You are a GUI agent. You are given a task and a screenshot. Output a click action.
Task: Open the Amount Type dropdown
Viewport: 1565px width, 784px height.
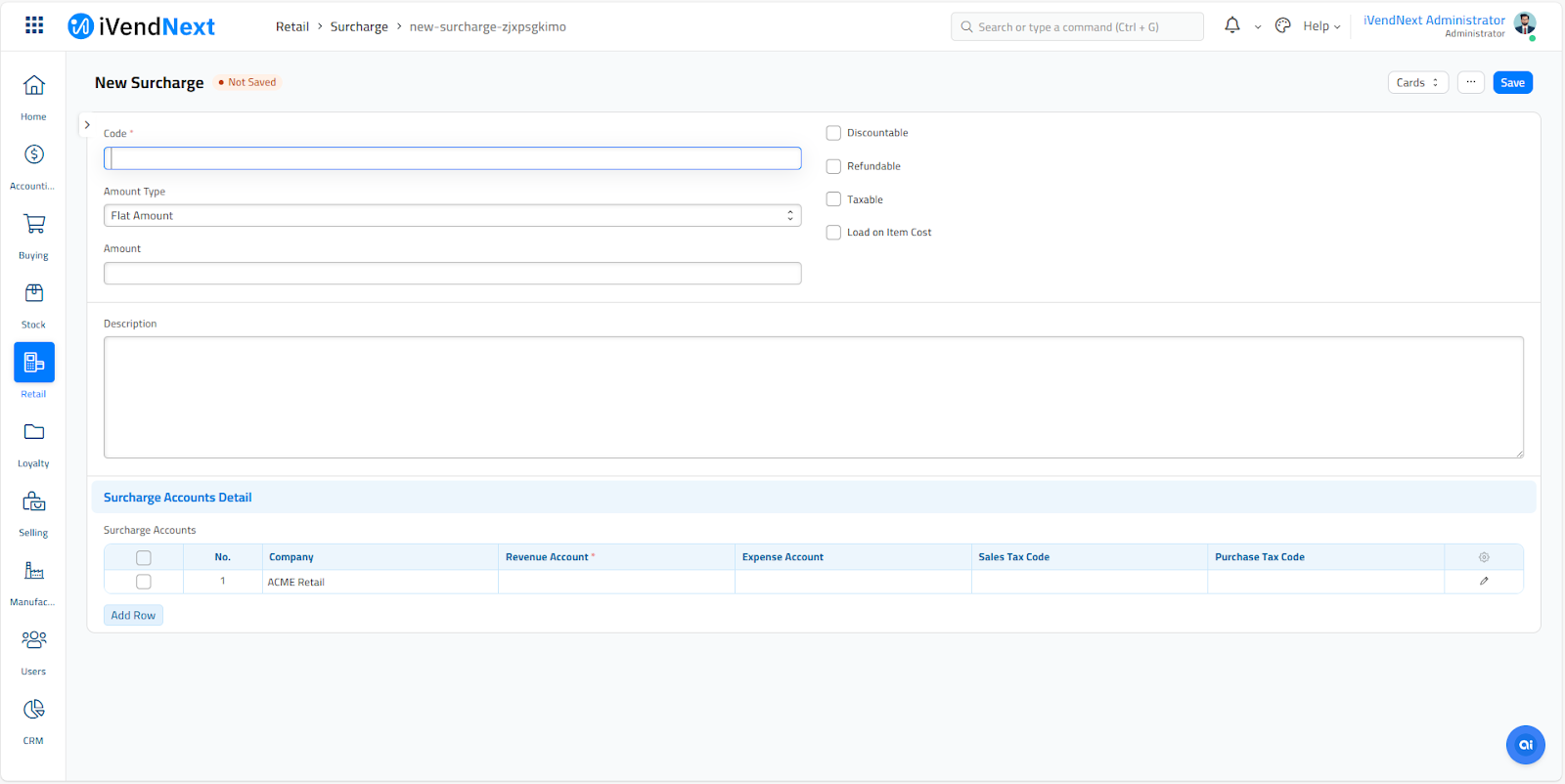point(452,216)
